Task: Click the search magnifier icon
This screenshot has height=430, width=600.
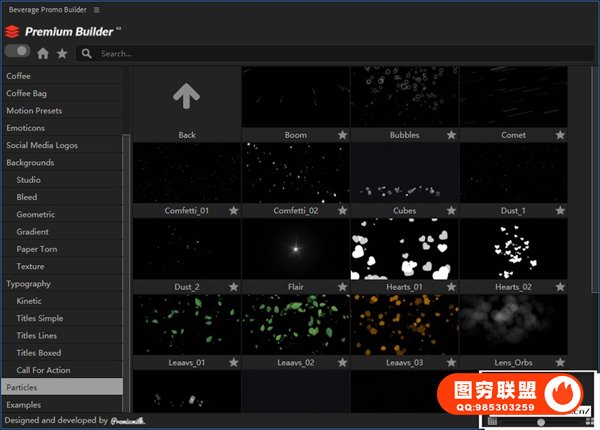Action: (88, 53)
